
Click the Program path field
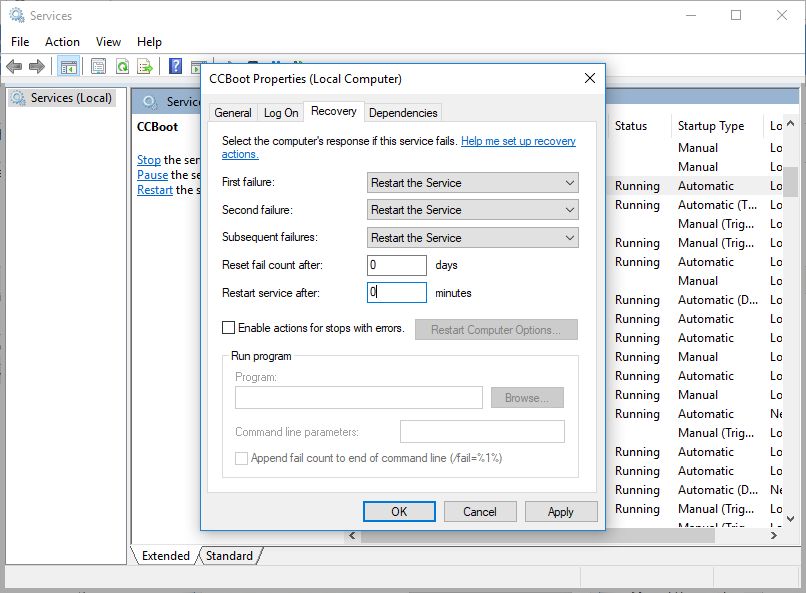[x=359, y=398]
